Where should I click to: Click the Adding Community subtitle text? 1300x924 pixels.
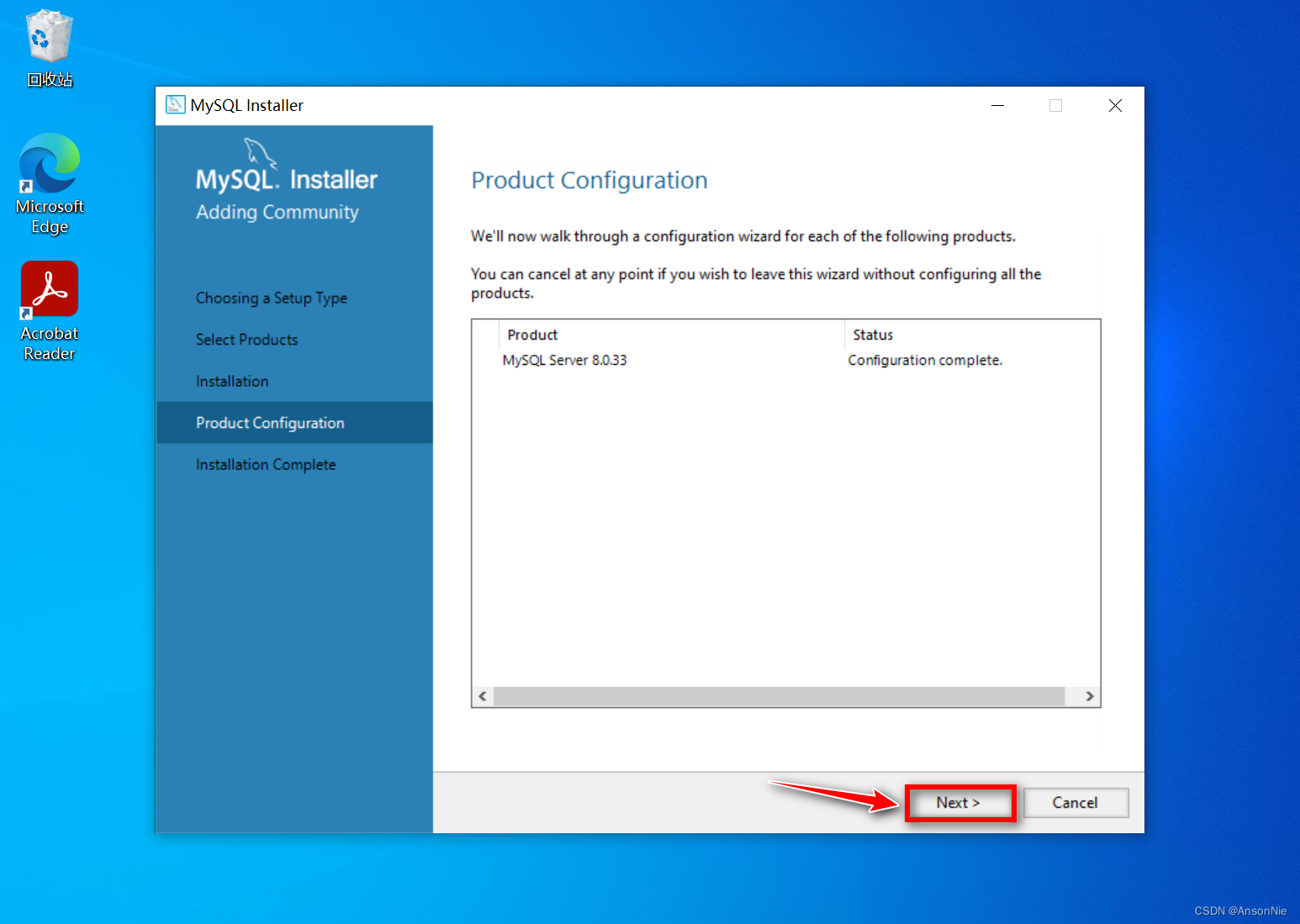tap(277, 212)
